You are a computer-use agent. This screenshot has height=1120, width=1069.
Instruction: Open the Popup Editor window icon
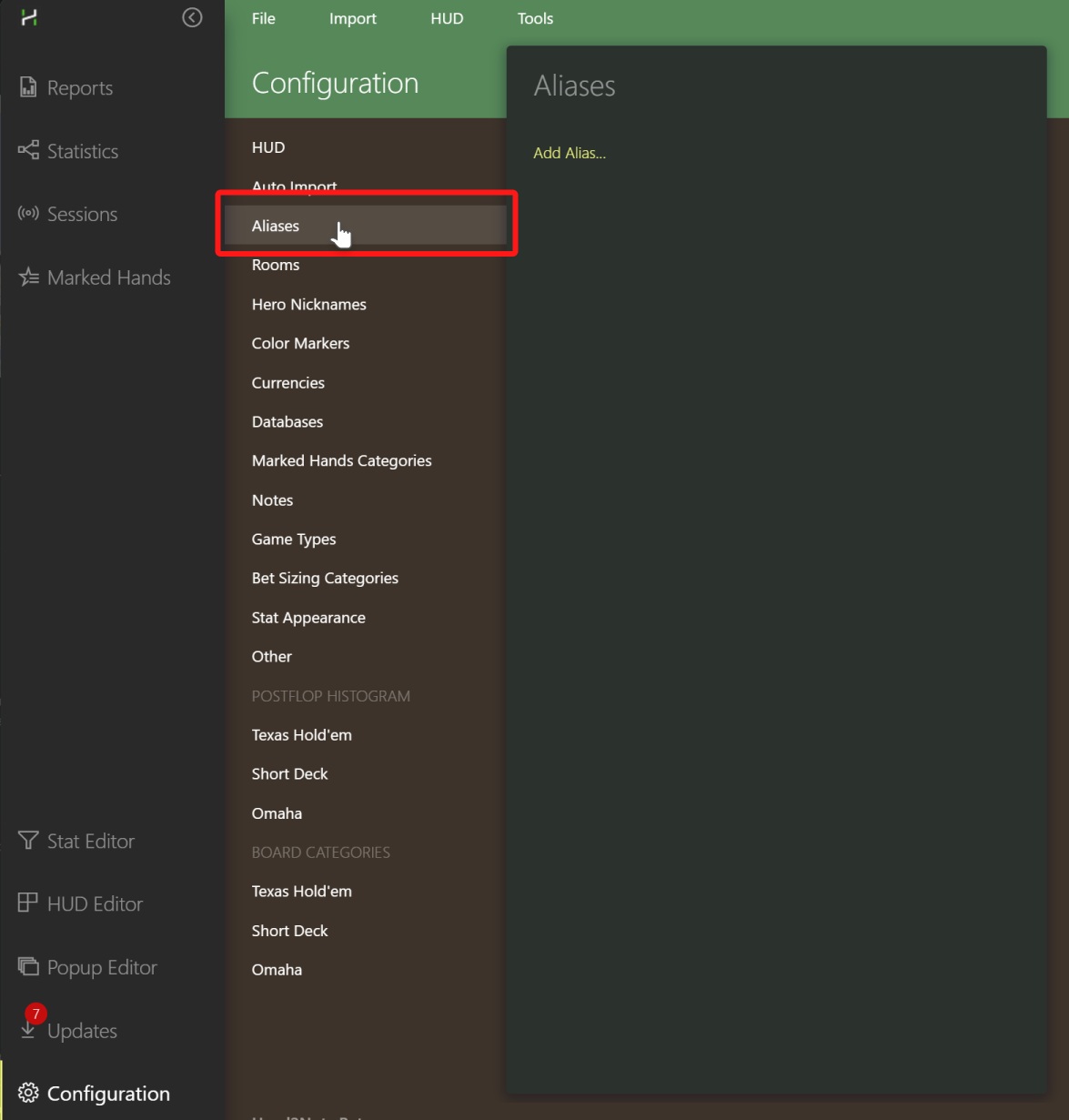[28, 966]
